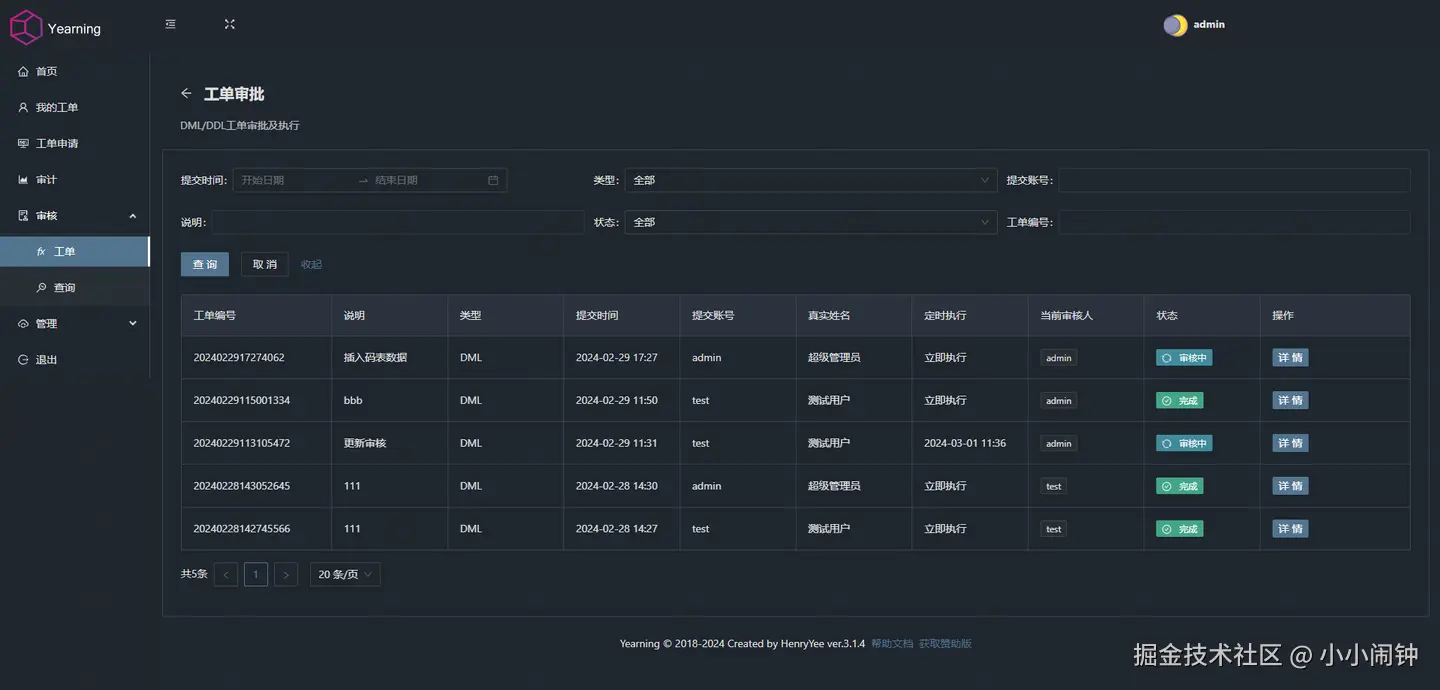Viewport: 1440px width, 690px height.
Task: Click order number 2024022917274062
Action: (239, 357)
